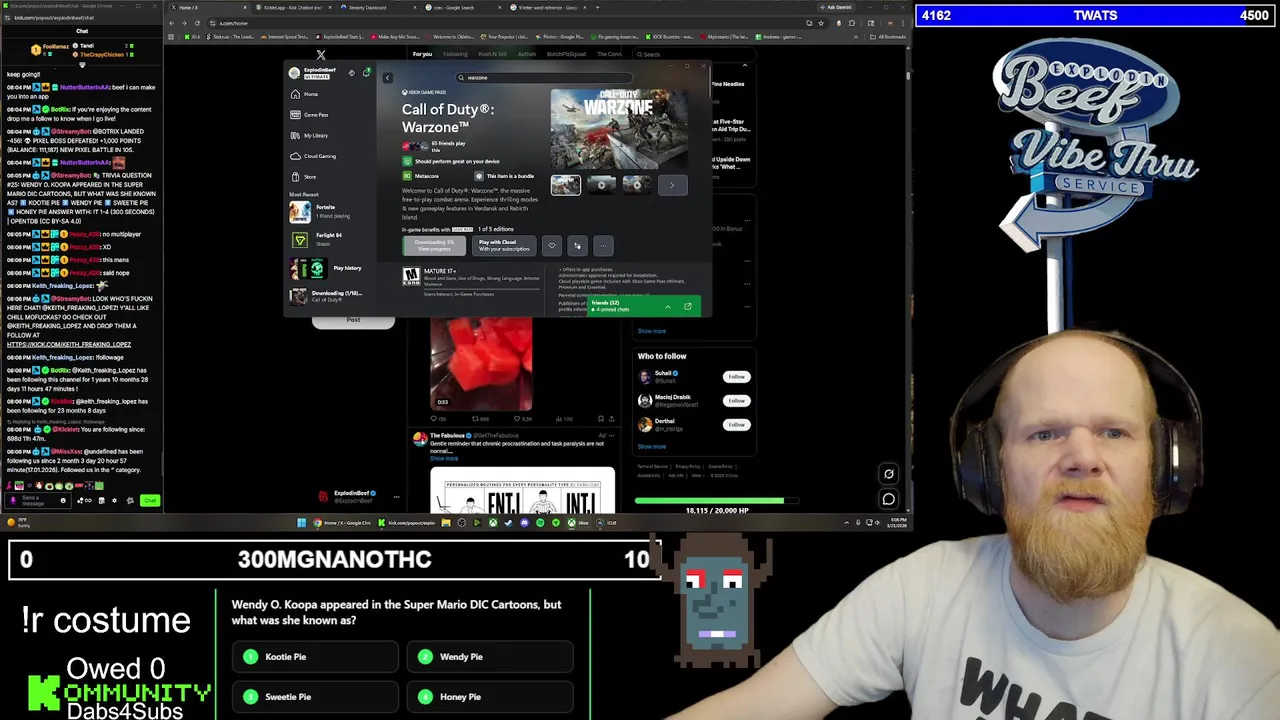This screenshot has height=720, width=1280.
Task: Bookmark this page star icon
Action: [822, 23]
